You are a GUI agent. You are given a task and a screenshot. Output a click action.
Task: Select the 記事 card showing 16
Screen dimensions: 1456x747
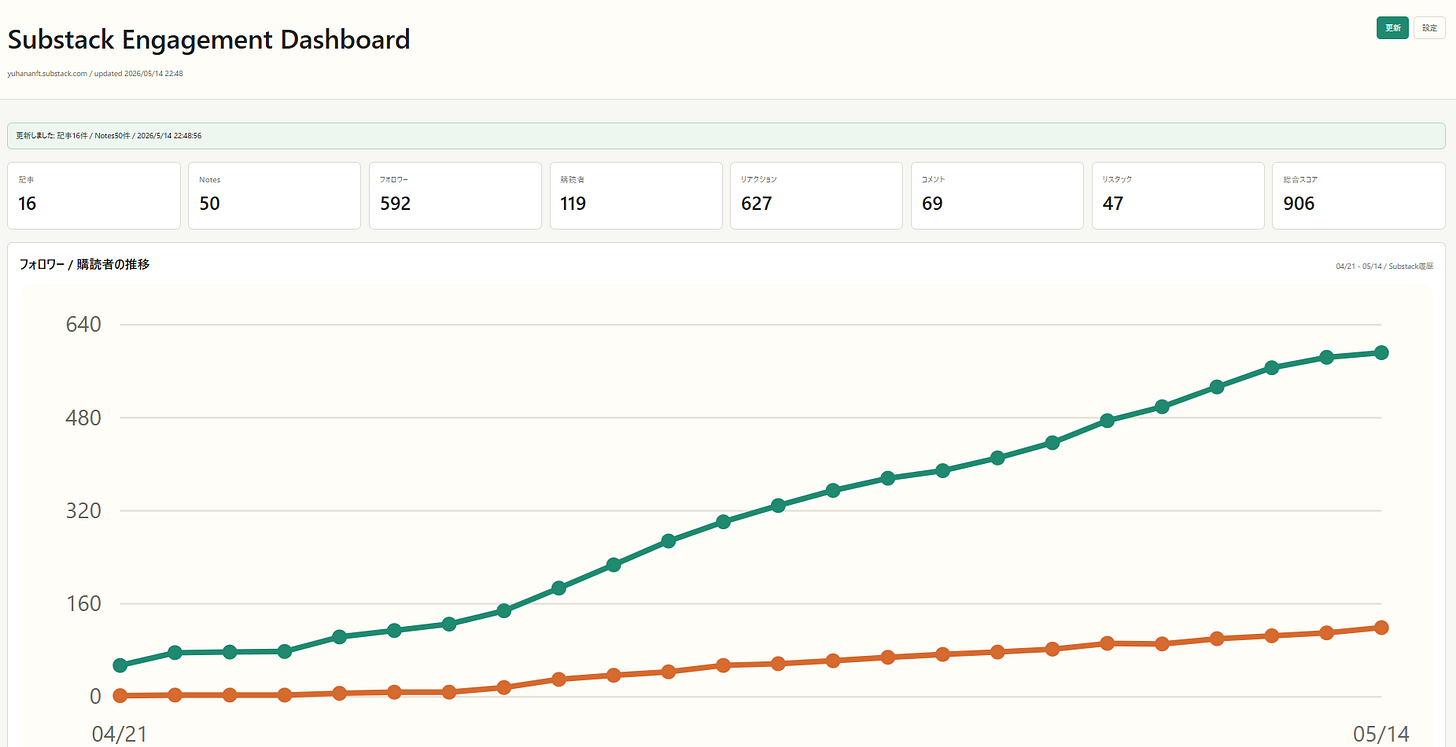(x=94, y=196)
